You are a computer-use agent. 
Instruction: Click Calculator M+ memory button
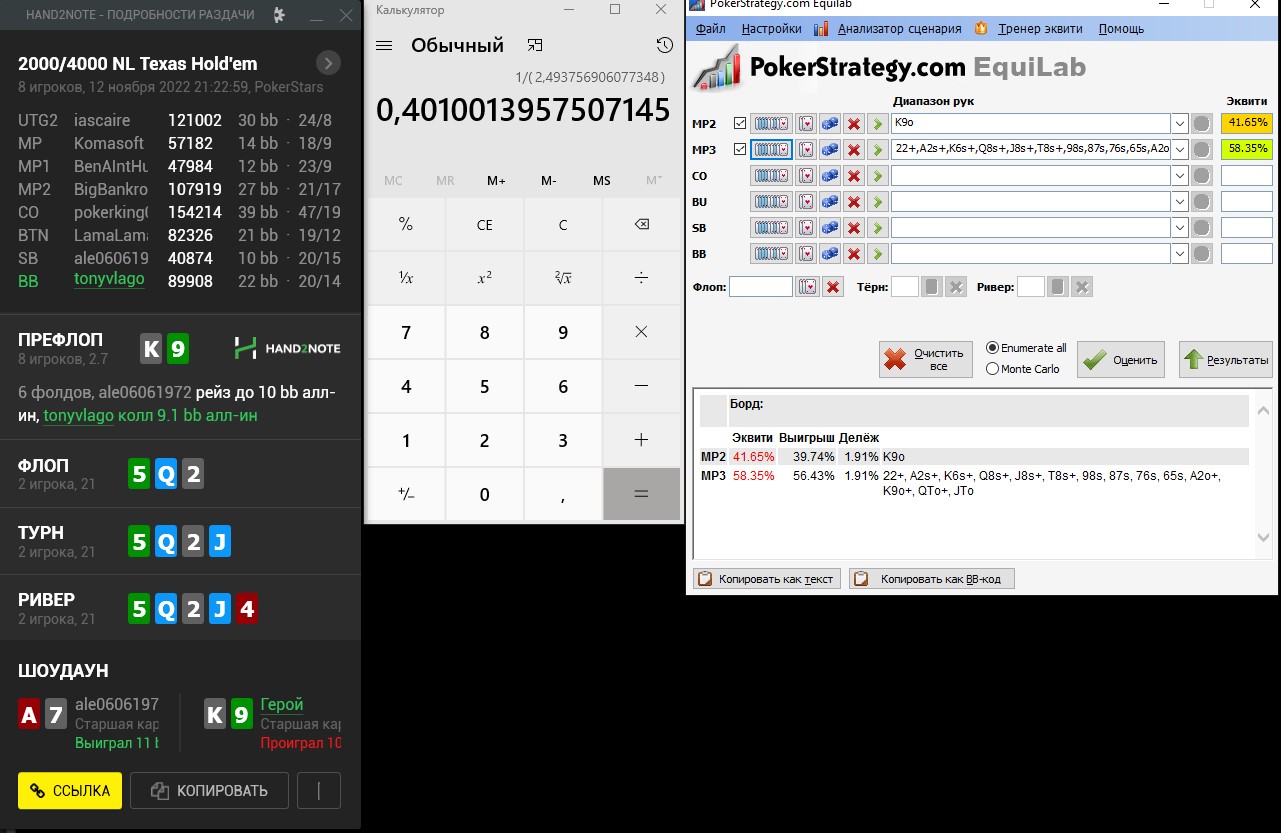(497, 180)
